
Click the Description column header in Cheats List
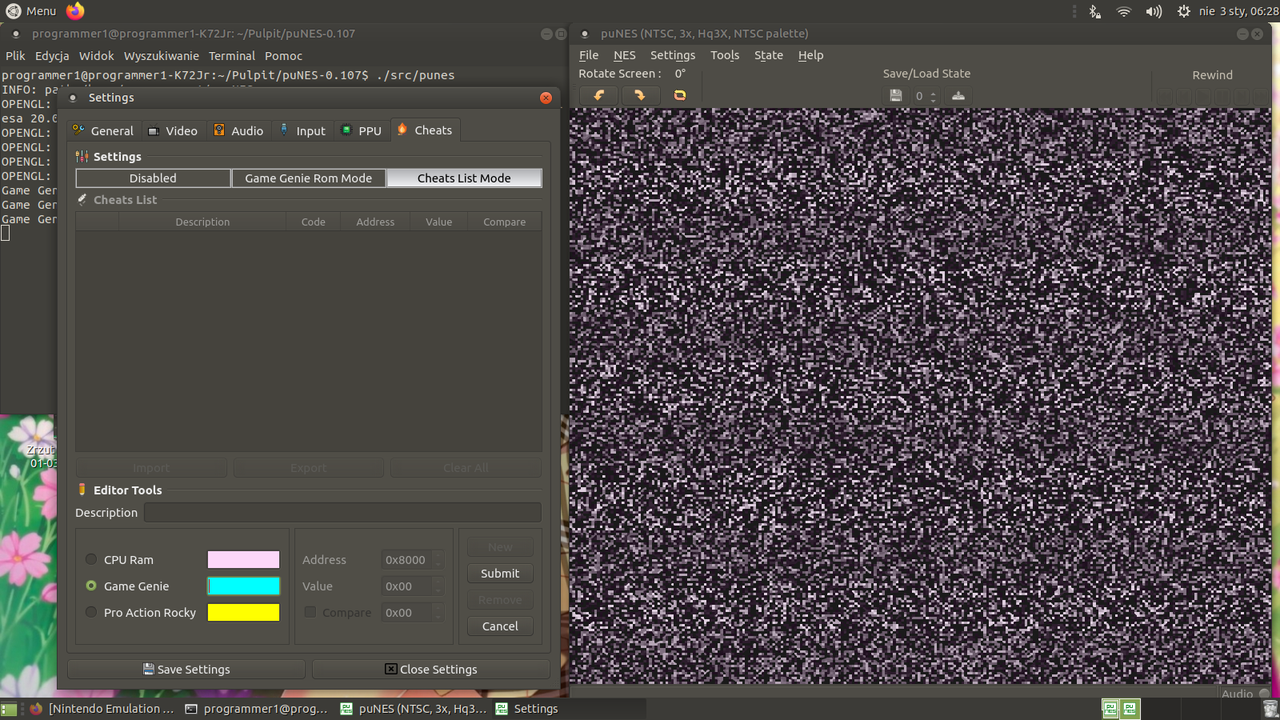(x=202, y=222)
